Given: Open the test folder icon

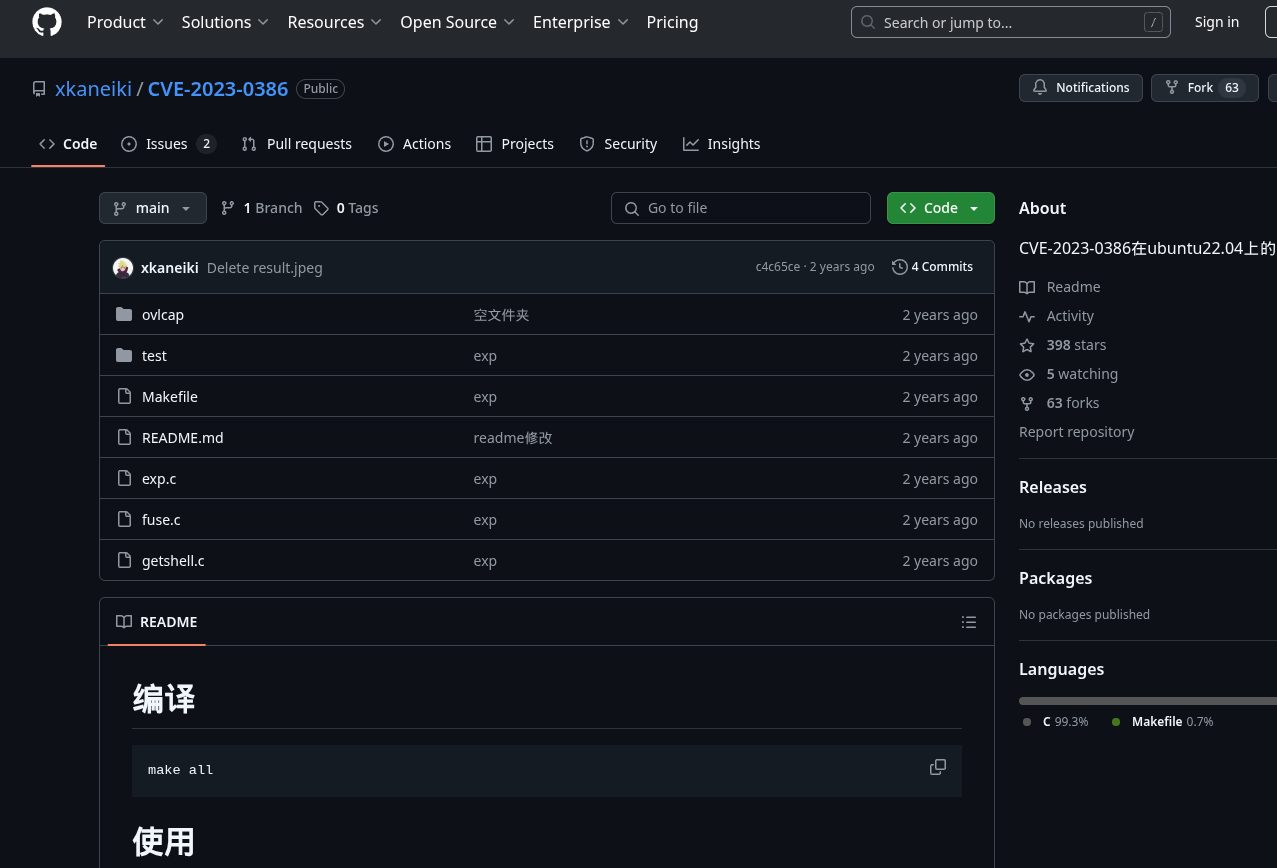Looking at the screenshot, I should (x=124, y=356).
